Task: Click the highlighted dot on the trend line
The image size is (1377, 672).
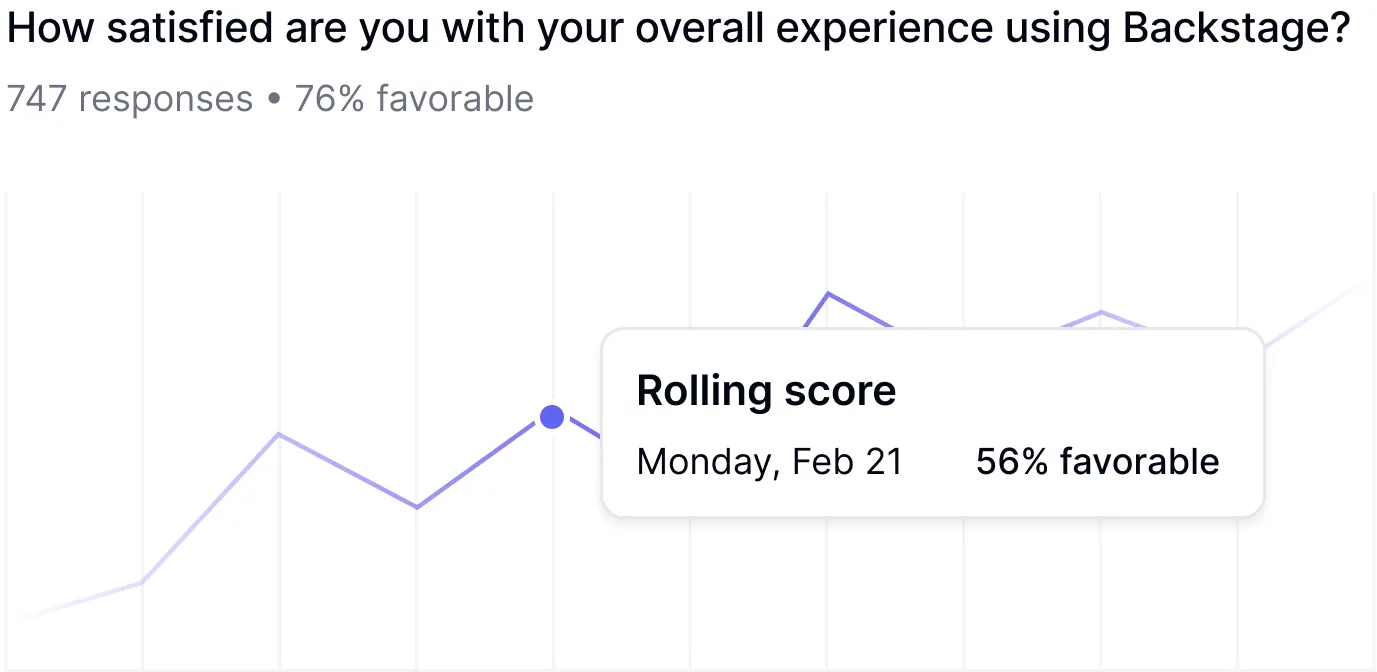Action: [552, 417]
